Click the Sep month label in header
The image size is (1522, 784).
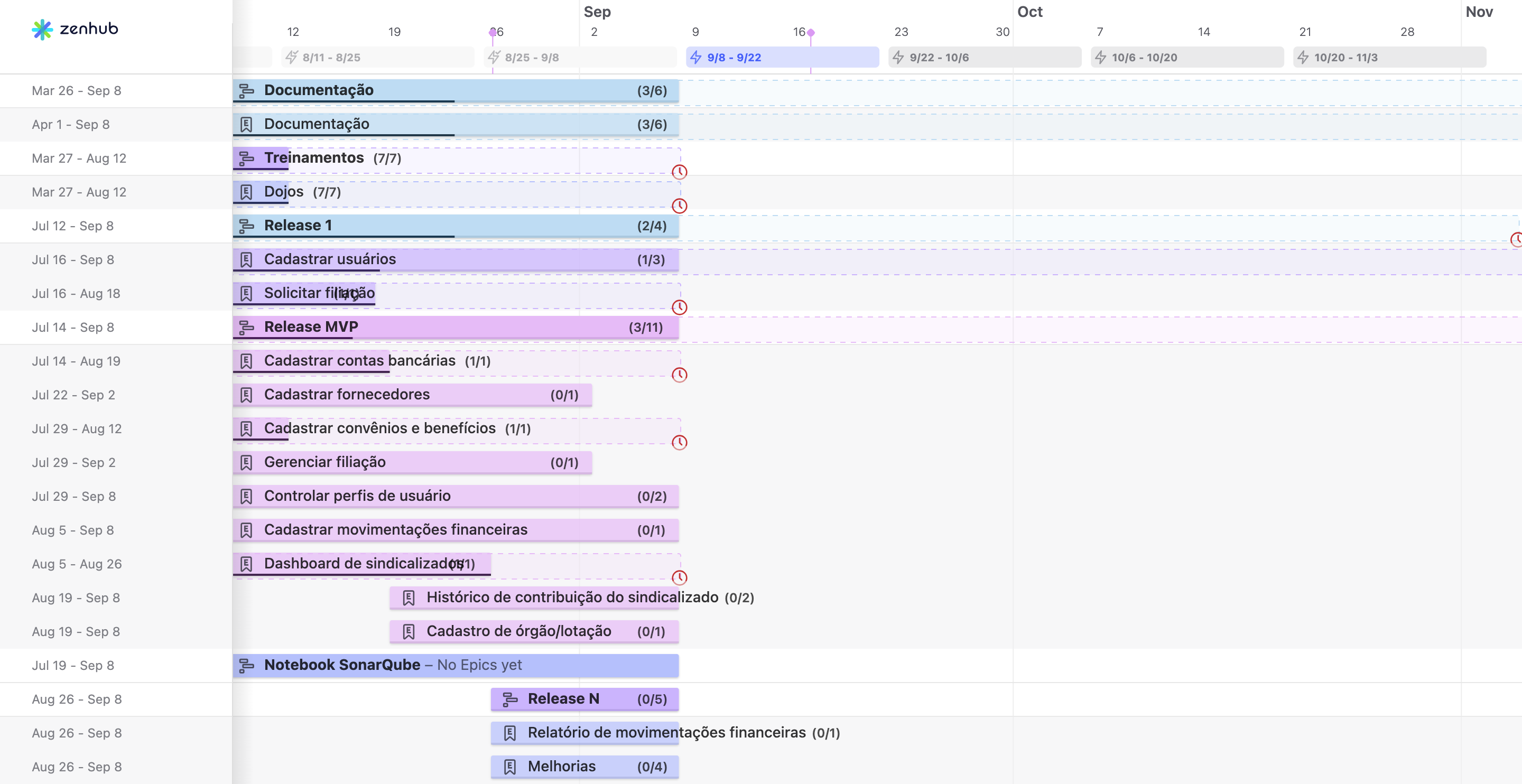[x=597, y=12]
